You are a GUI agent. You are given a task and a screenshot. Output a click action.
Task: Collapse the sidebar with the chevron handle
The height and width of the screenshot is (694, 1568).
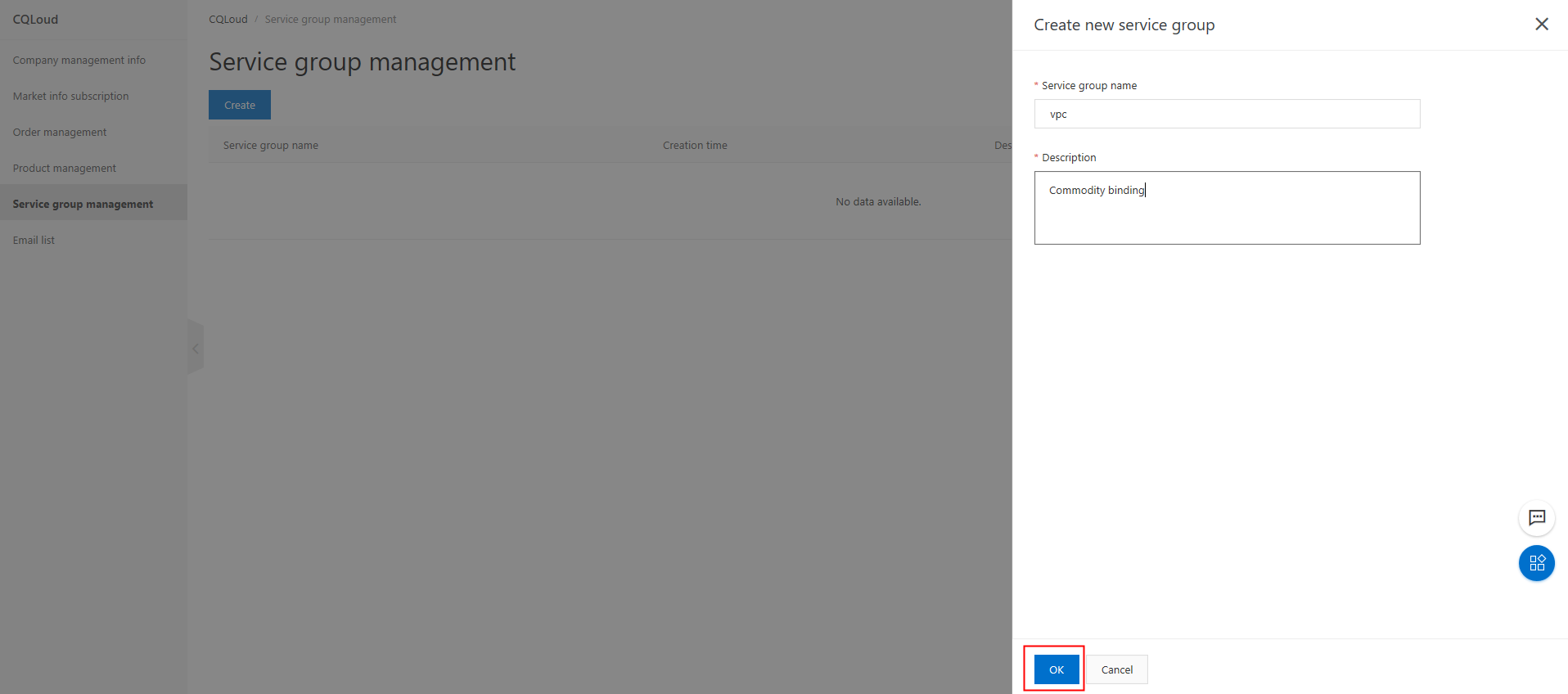[196, 348]
